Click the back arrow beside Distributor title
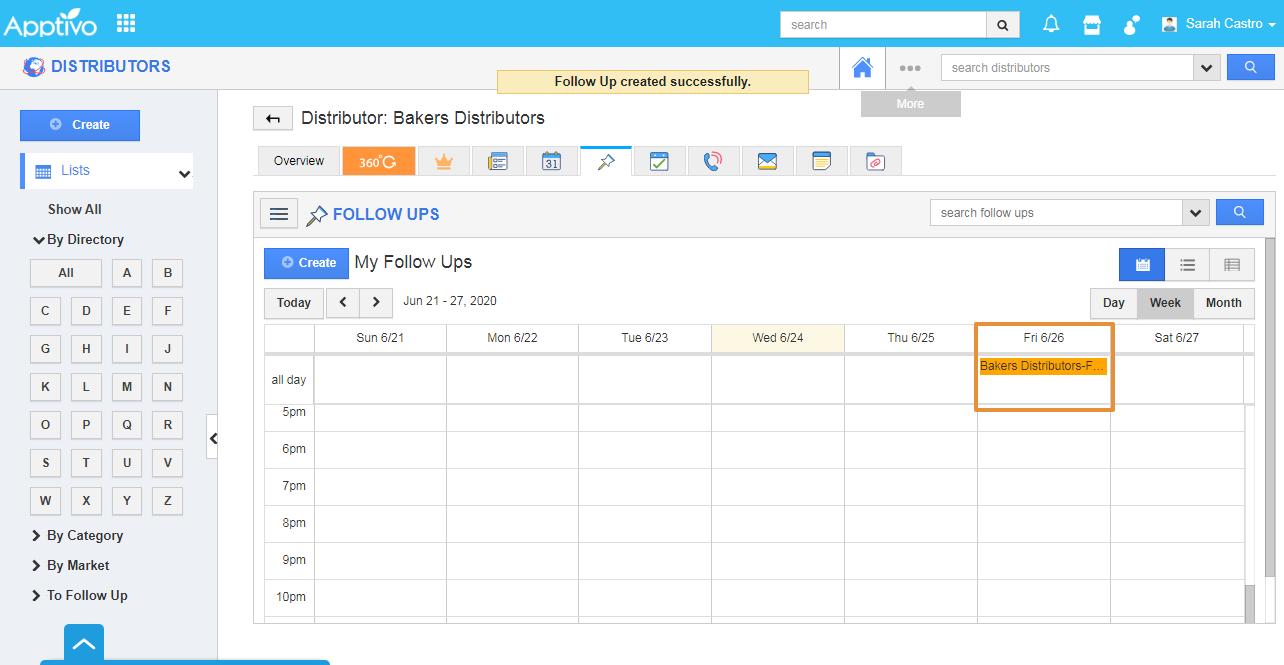This screenshot has width=1284, height=665. coord(272,119)
